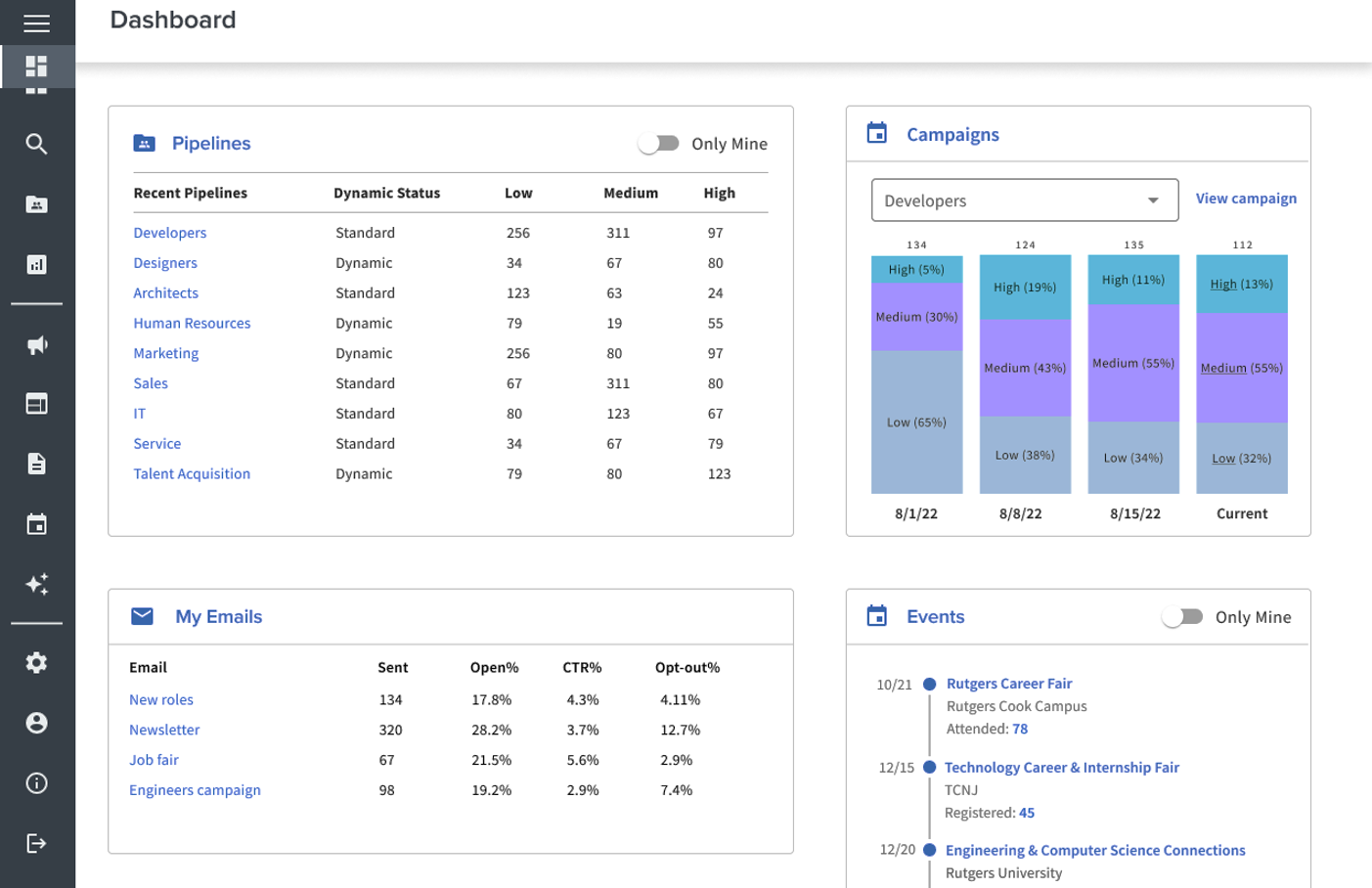Toggle Only Mine for Events
Viewport: 1372px width, 888px height.
click(1183, 617)
